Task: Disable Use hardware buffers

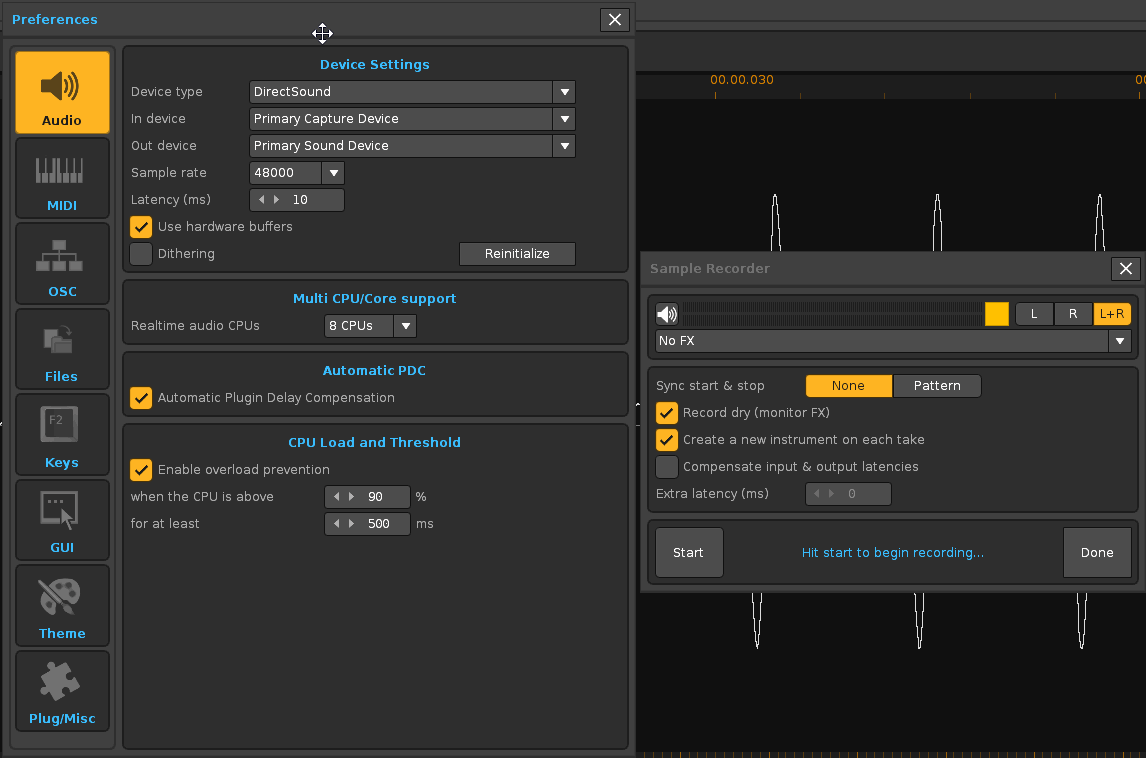Action: (x=141, y=226)
